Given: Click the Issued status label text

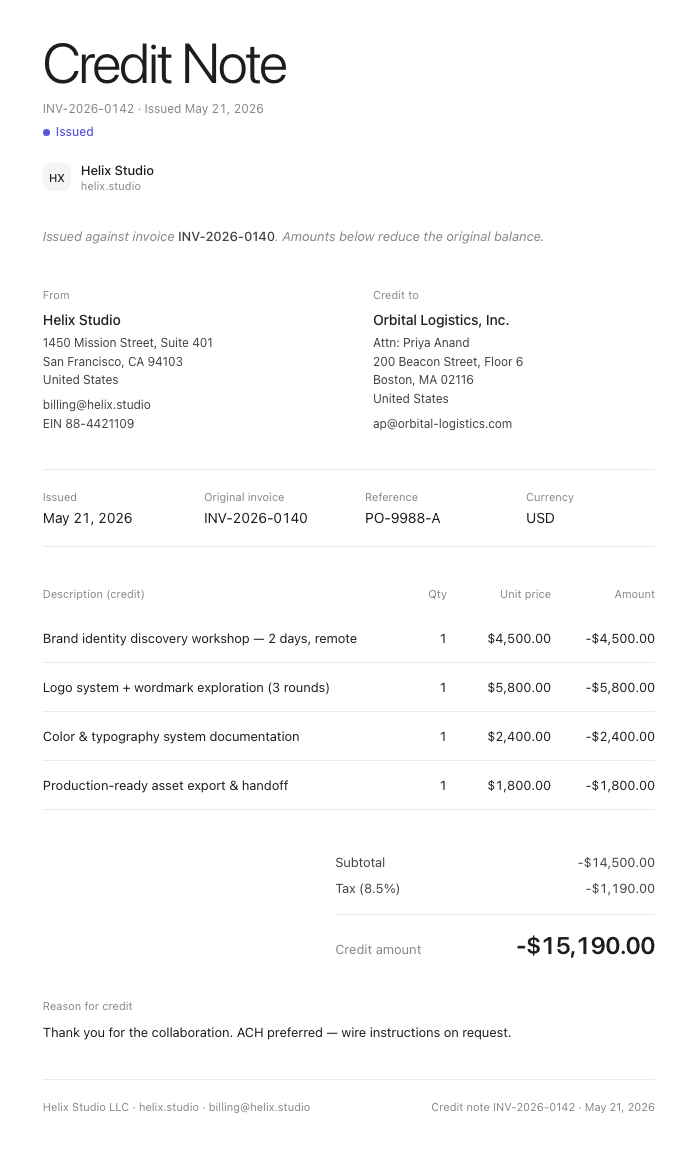Looking at the screenshot, I should (x=74, y=132).
